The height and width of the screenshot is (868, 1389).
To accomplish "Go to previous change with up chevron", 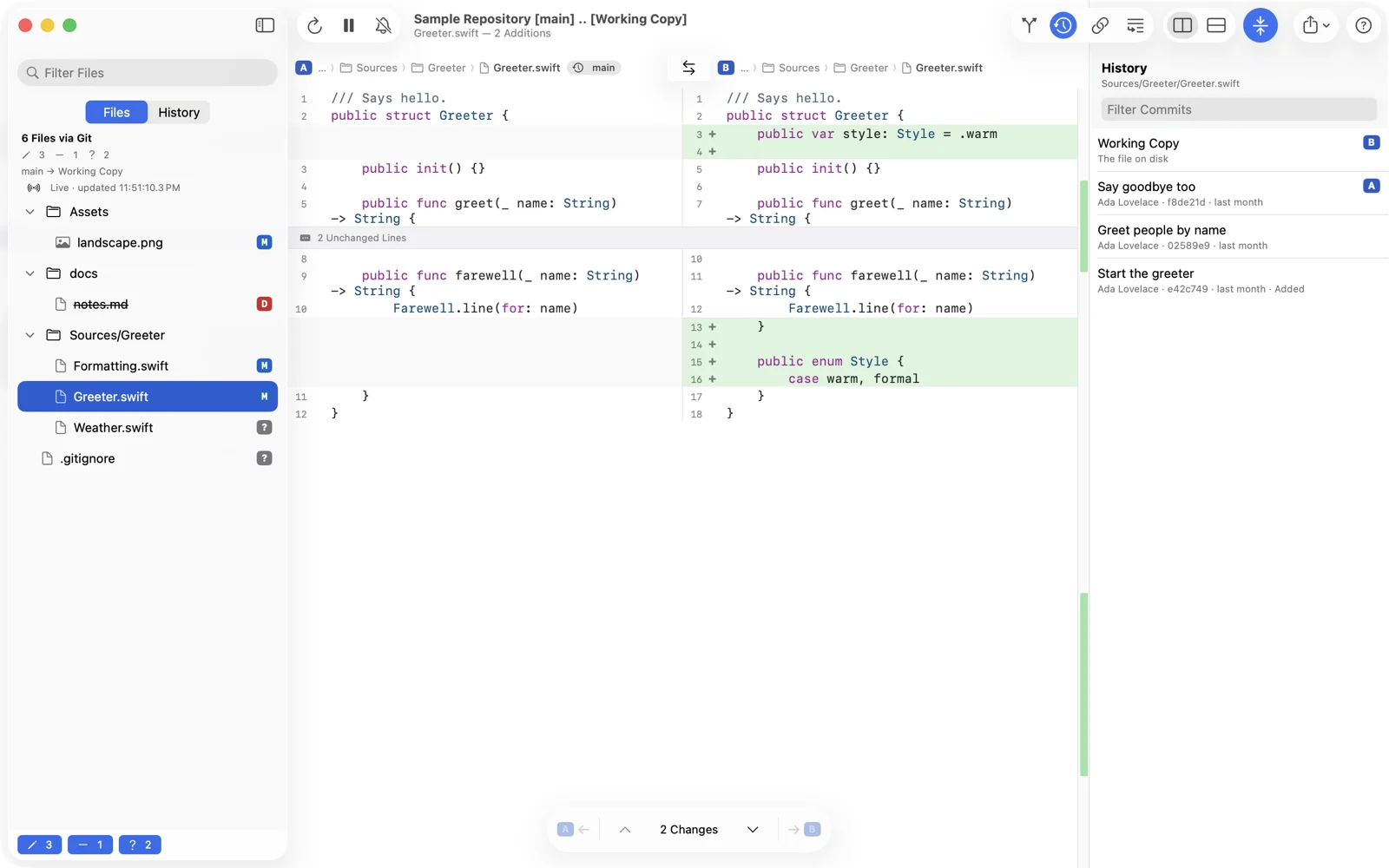I will coord(625,830).
